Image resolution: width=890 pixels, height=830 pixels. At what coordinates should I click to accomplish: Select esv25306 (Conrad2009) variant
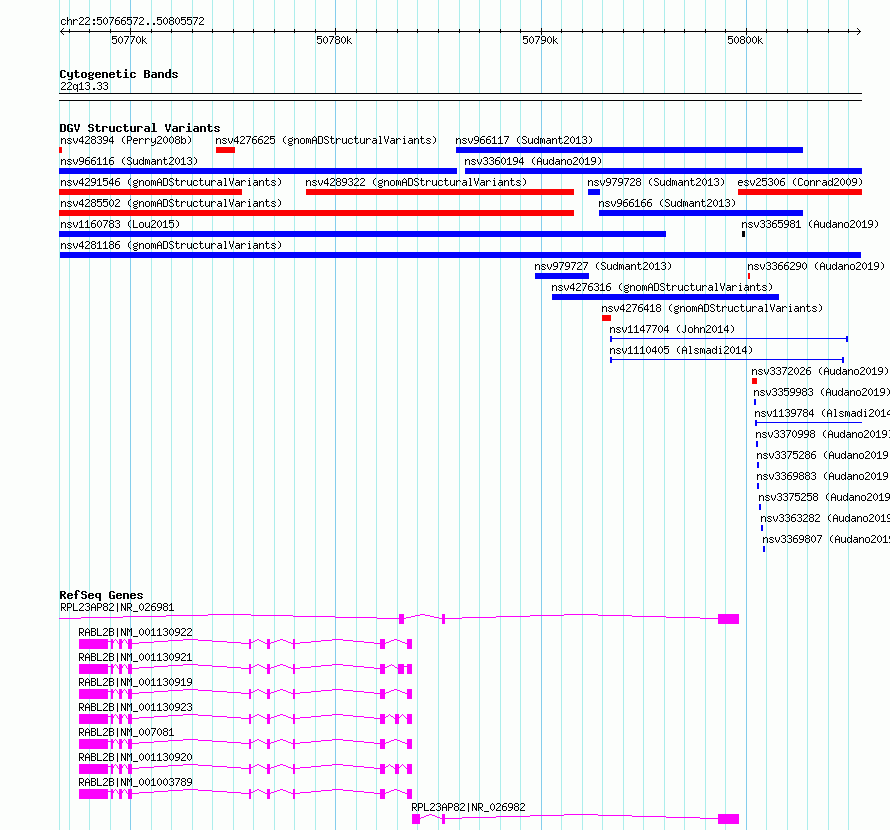click(x=800, y=182)
